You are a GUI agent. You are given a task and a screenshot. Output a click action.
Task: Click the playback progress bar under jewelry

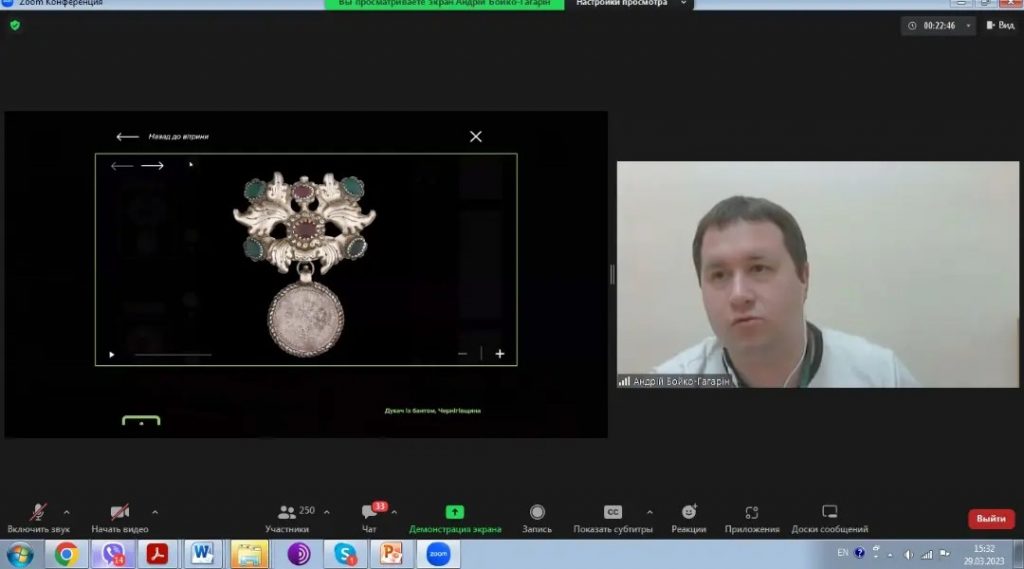pos(173,354)
